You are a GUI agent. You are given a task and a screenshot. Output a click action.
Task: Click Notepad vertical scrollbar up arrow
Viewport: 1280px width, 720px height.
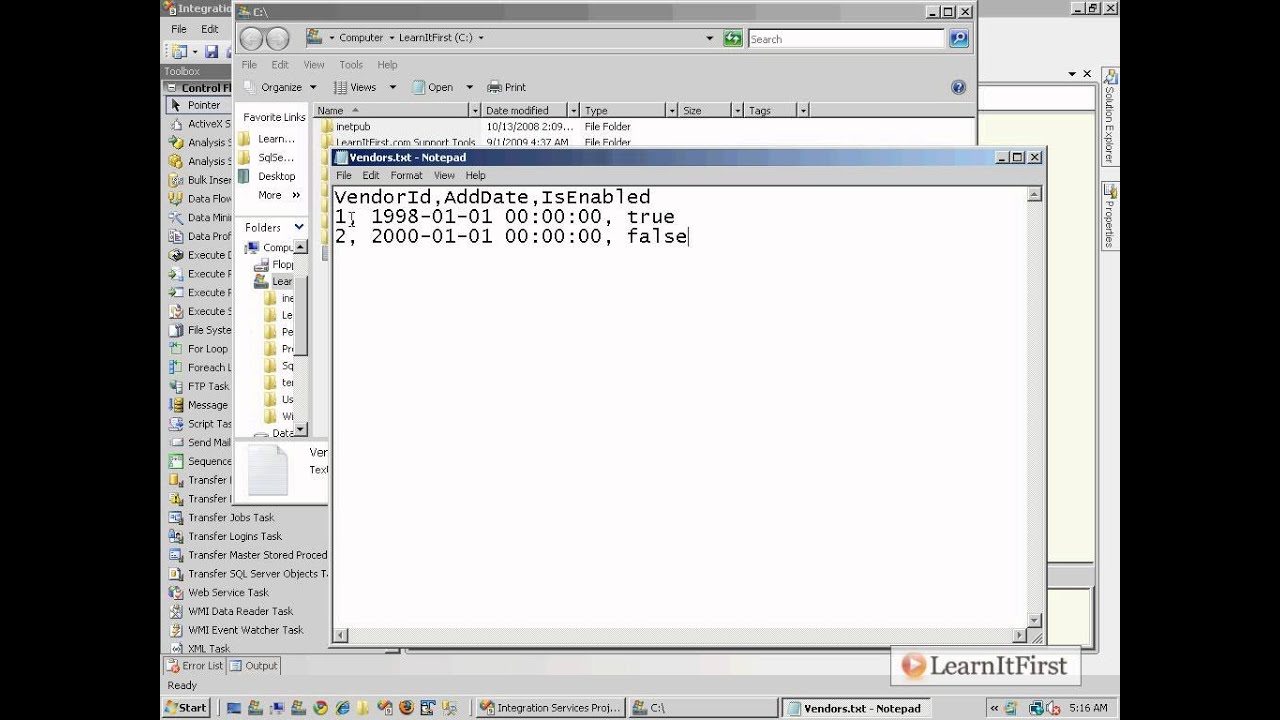[1035, 194]
